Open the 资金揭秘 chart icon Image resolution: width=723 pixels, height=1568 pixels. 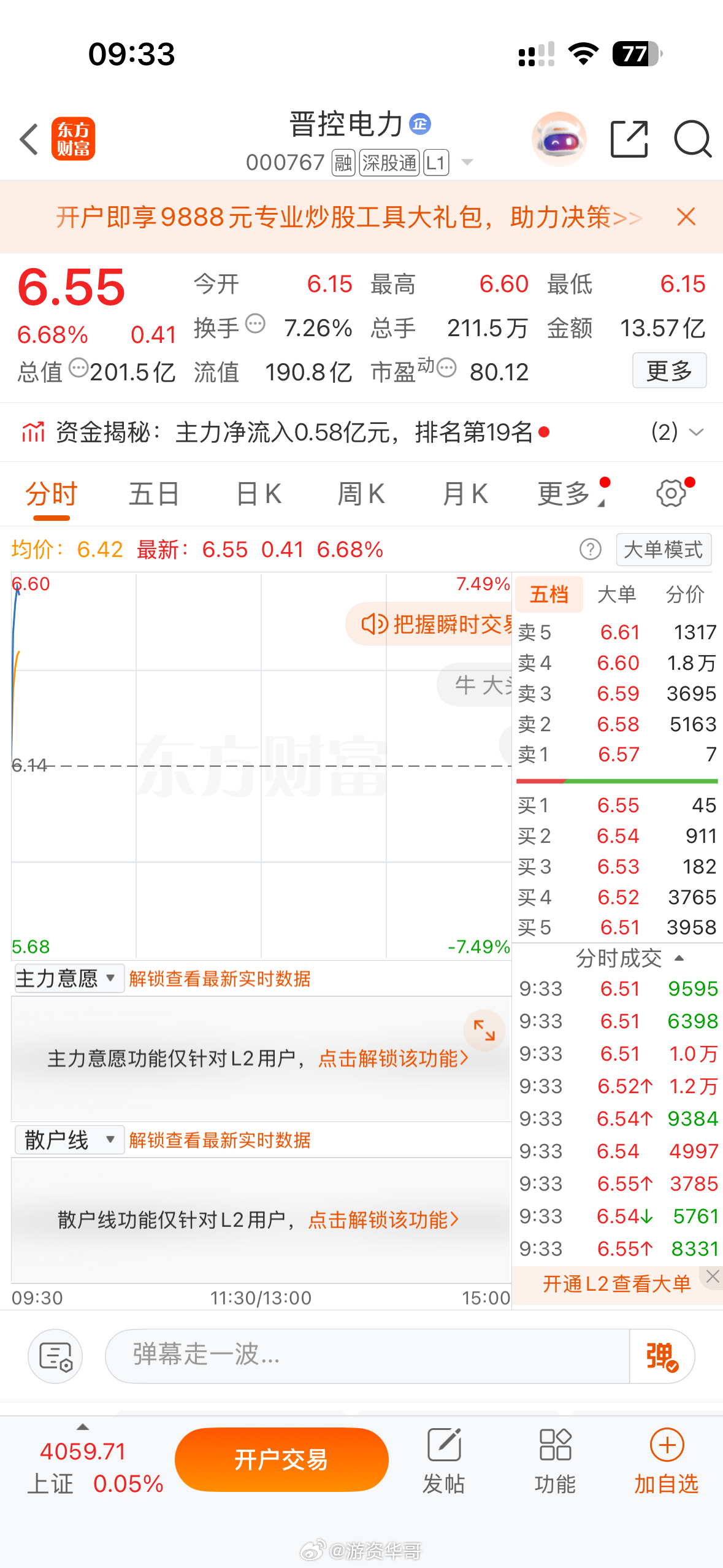pos(34,432)
